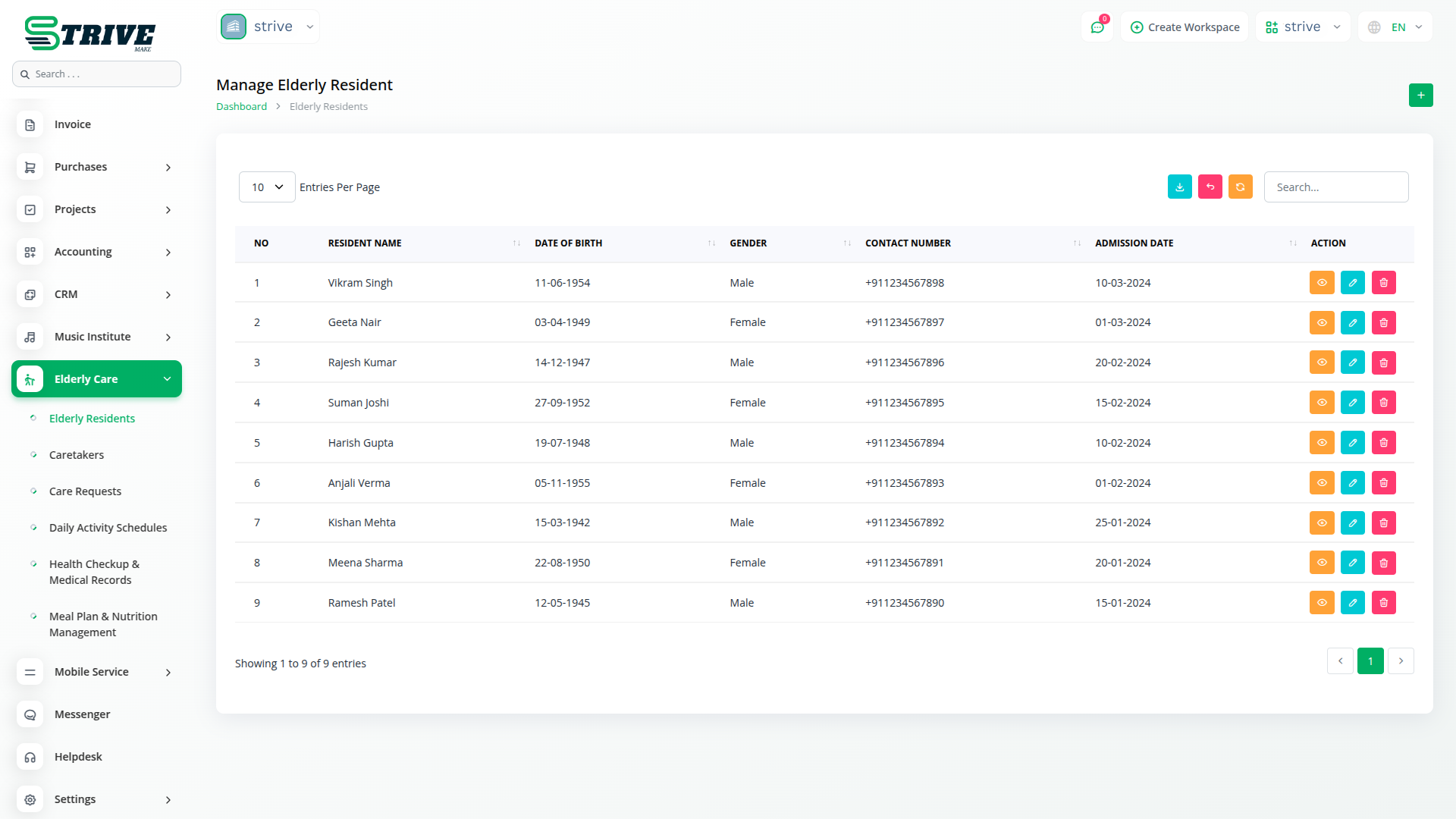
Task: Click the orange refresh icon
Action: (1240, 187)
